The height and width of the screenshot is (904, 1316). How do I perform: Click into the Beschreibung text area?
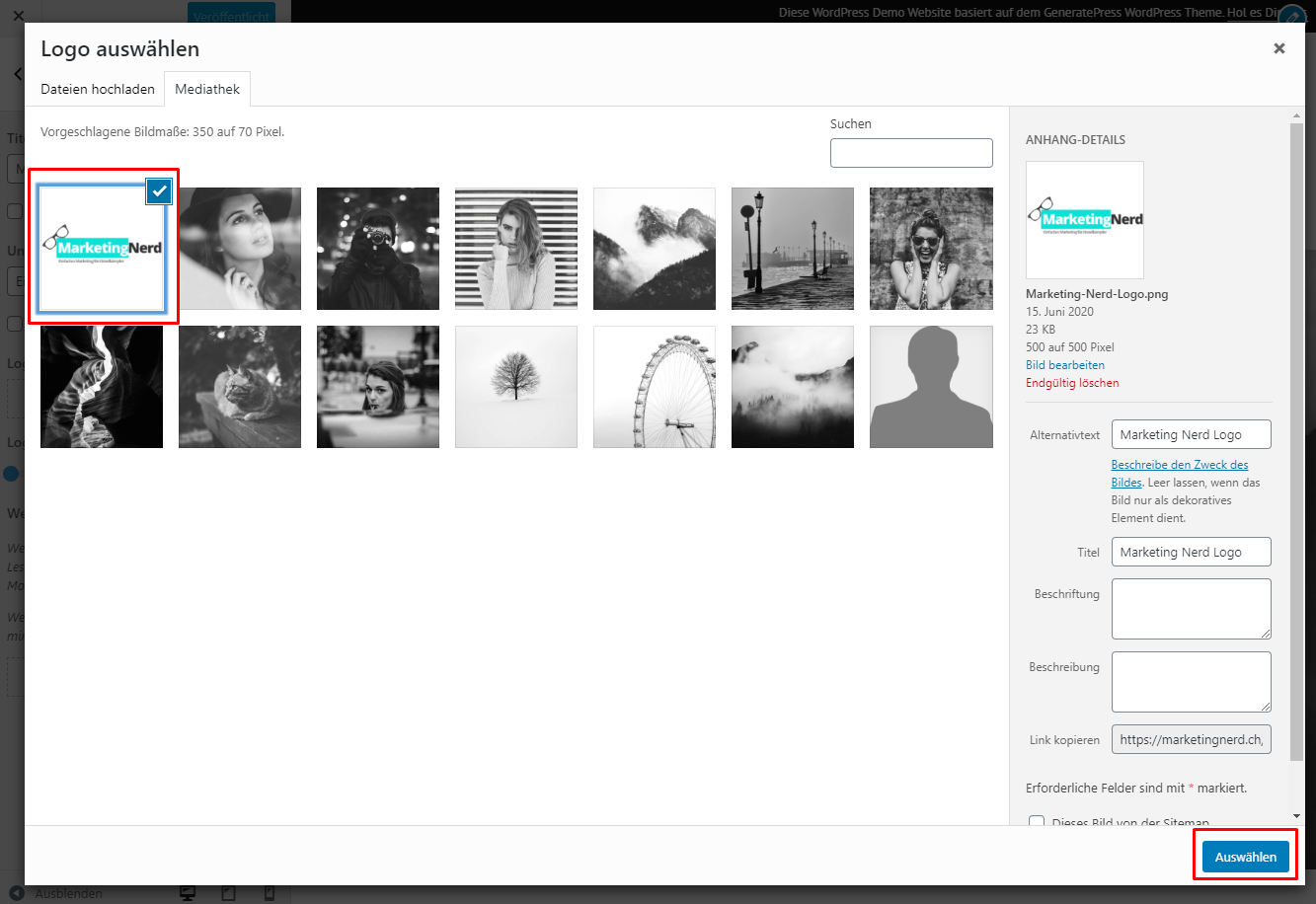click(1192, 682)
